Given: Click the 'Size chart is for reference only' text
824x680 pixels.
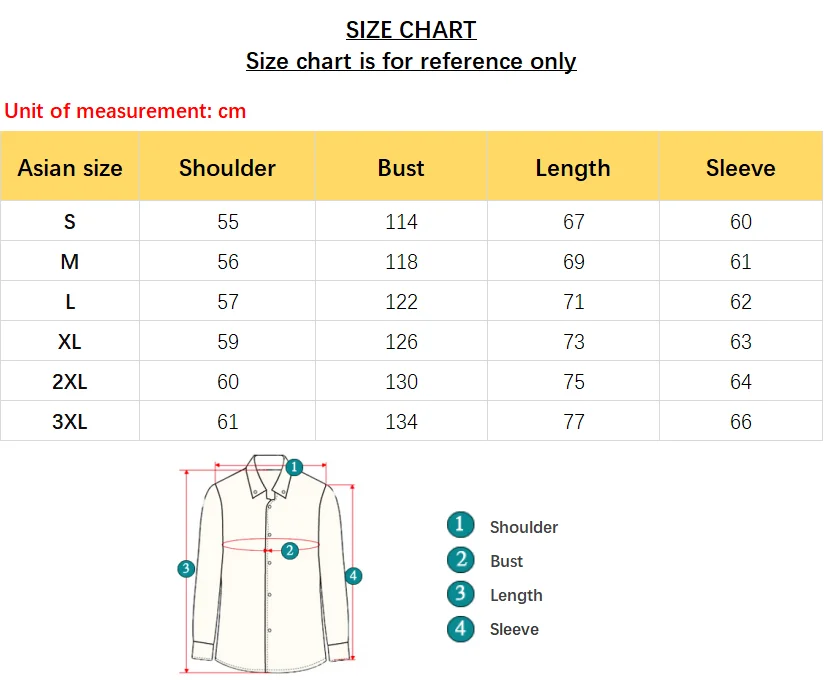Looking at the screenshot, I should (x=411, y=61).
